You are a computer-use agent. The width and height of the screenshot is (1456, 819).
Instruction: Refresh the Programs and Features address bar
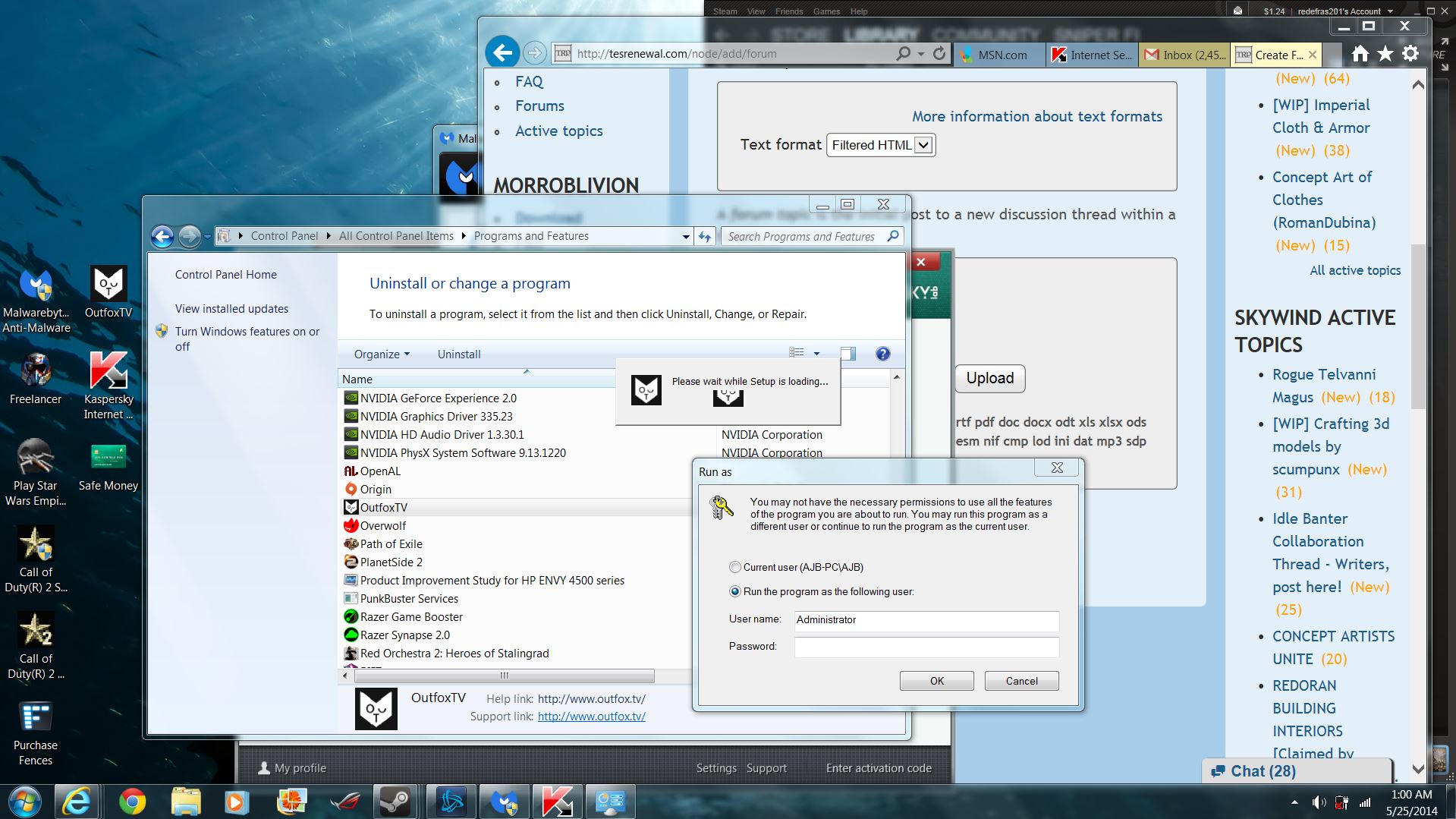(705, 237)
